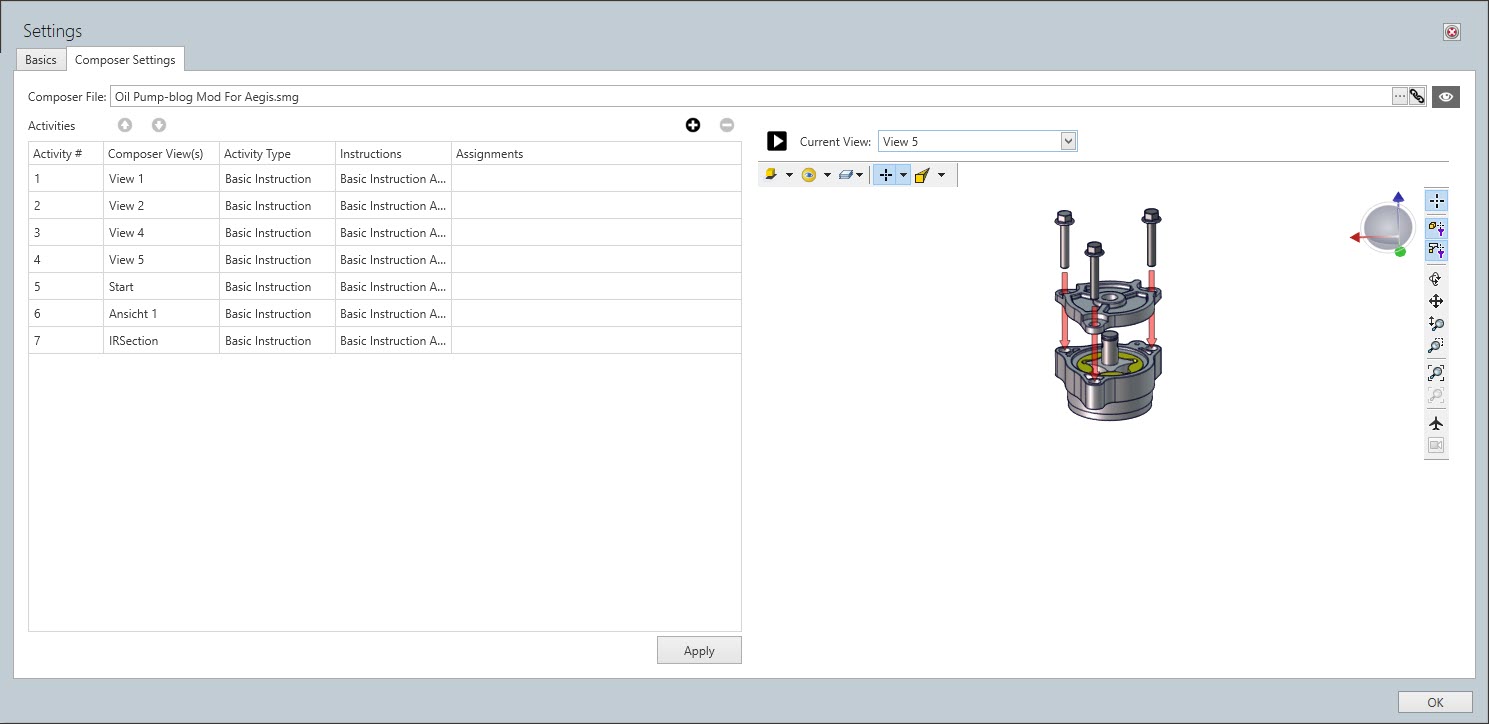Viewport: 1489px width, 724px height.
Task: Click the zoom area magnifier icon
Action: tap(1436, 346)
